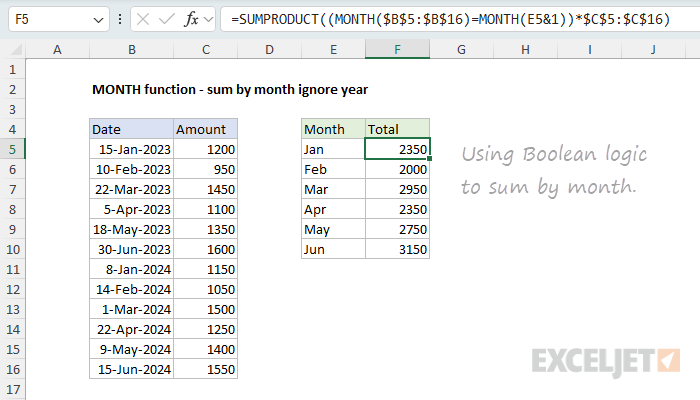Viewport: 700px width, 400px height.
Task: Select cell with date 5-Apr-2023
Action: (132, 209)
